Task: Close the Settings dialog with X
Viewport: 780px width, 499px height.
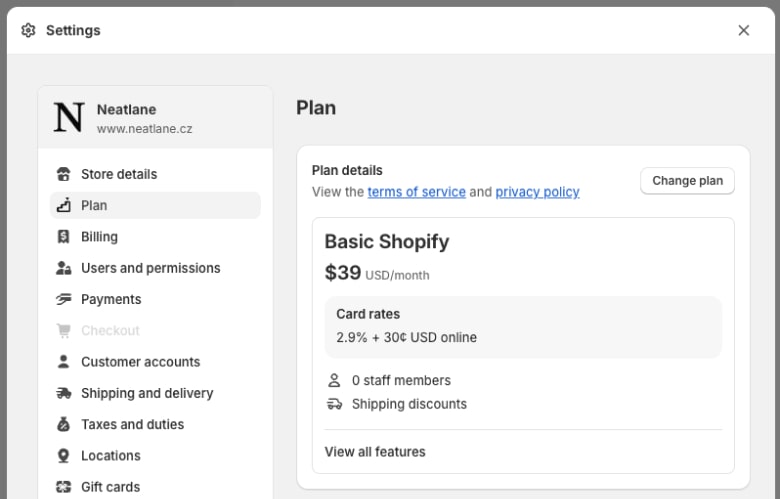Action: click(x=743, y=30)
